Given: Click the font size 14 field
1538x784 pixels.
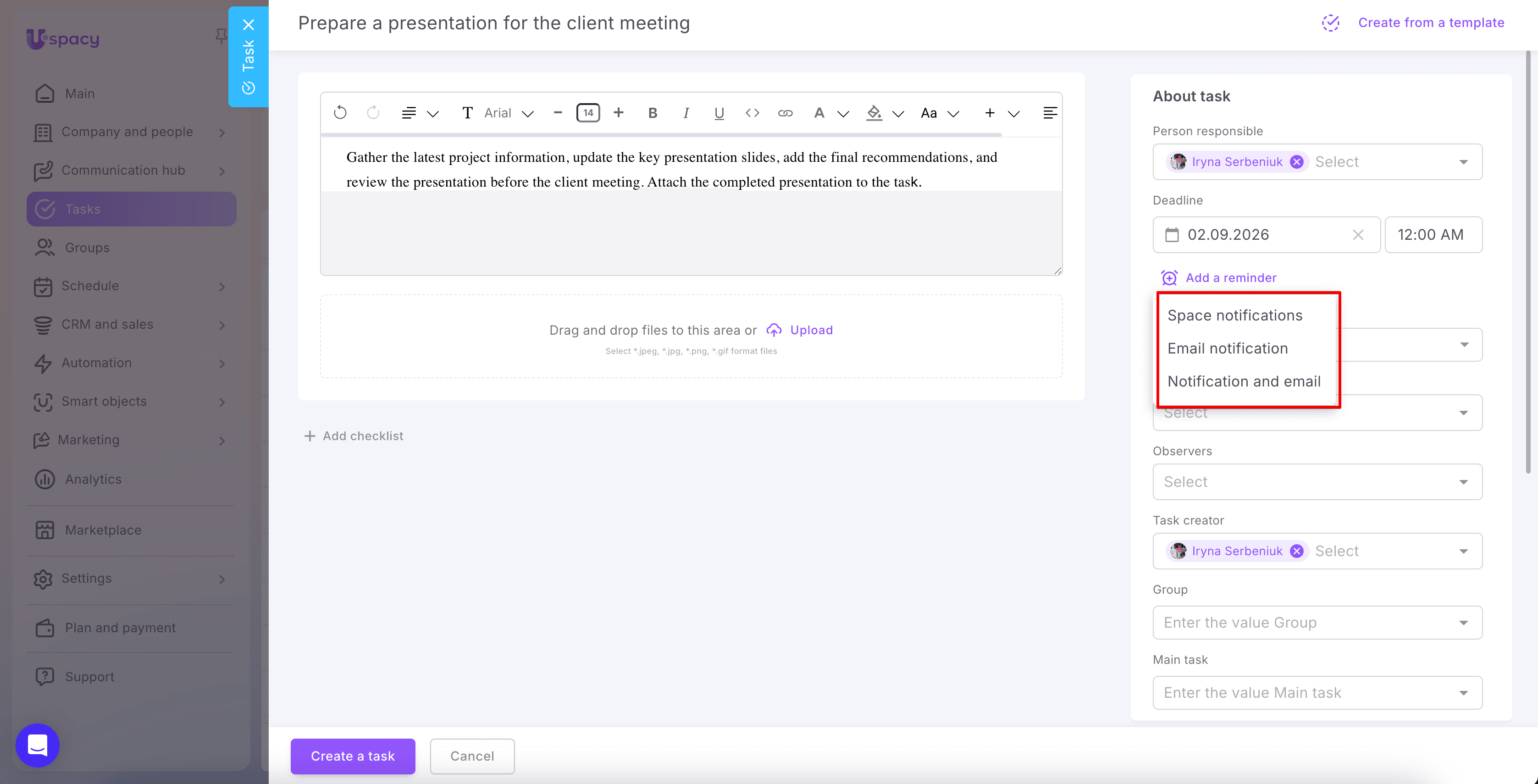Looking at the screenshot, I should [588, 112].
